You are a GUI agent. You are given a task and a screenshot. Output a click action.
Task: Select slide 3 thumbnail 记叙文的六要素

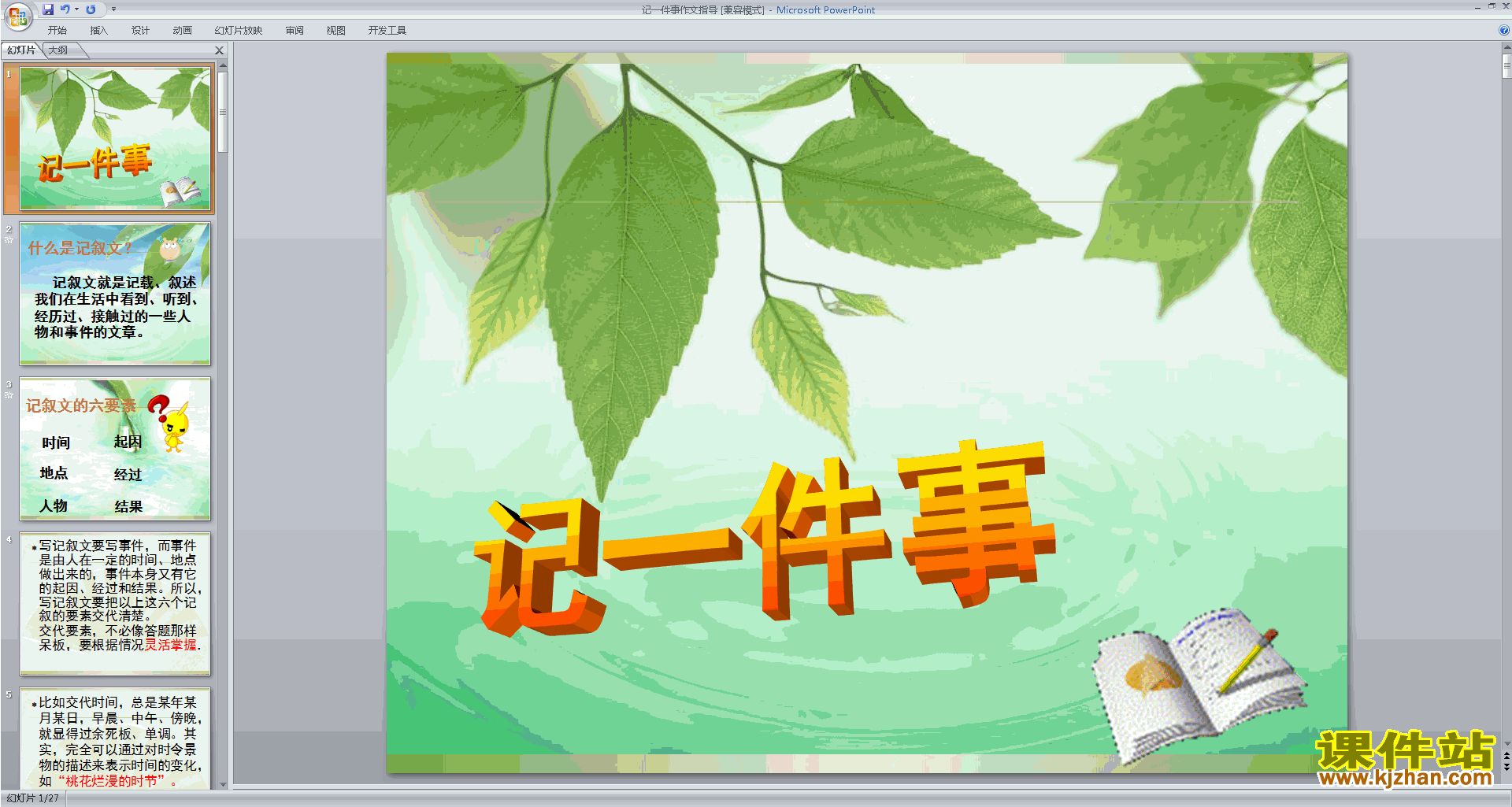pos(115,449)
